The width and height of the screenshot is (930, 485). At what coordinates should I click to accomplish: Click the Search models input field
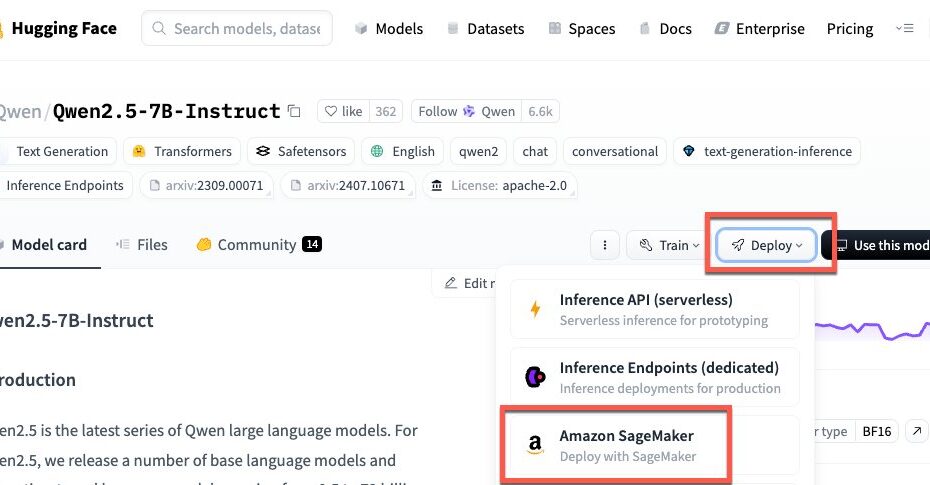[237, 28]
